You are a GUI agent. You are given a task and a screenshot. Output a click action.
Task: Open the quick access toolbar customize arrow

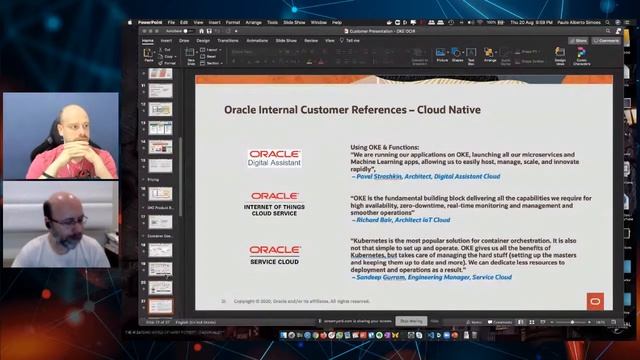[x=236, y=31]
